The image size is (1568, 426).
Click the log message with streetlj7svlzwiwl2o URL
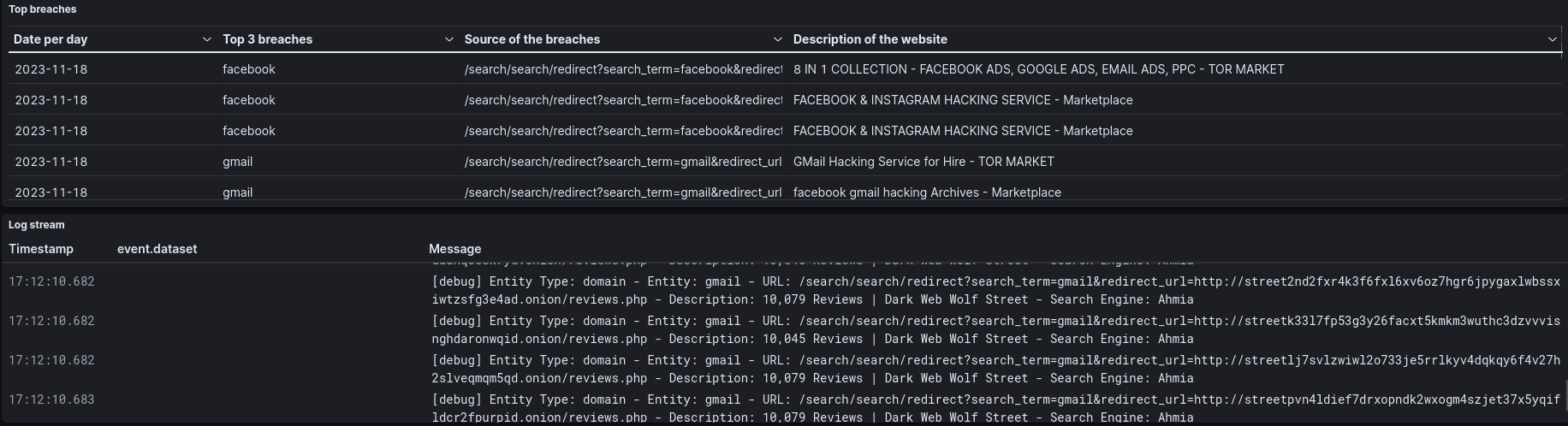[x=995, y=370]
